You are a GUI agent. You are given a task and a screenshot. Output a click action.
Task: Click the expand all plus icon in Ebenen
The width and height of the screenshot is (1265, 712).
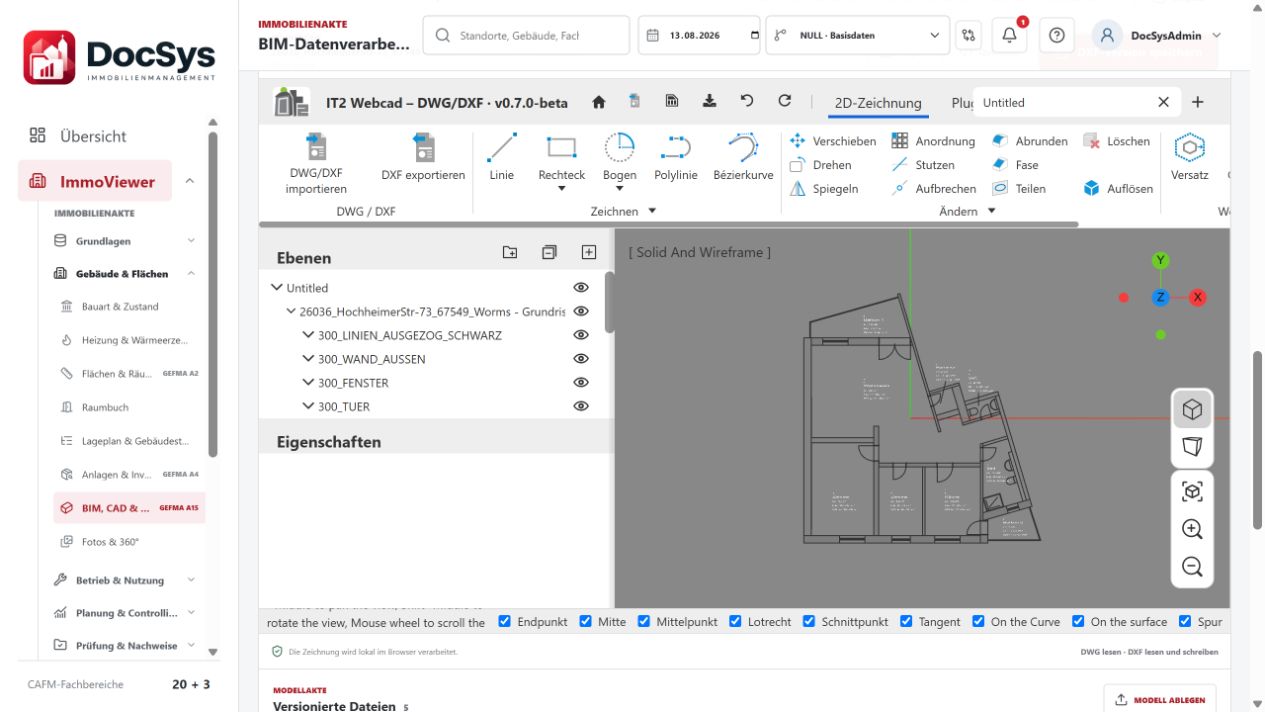click(588, 253)
